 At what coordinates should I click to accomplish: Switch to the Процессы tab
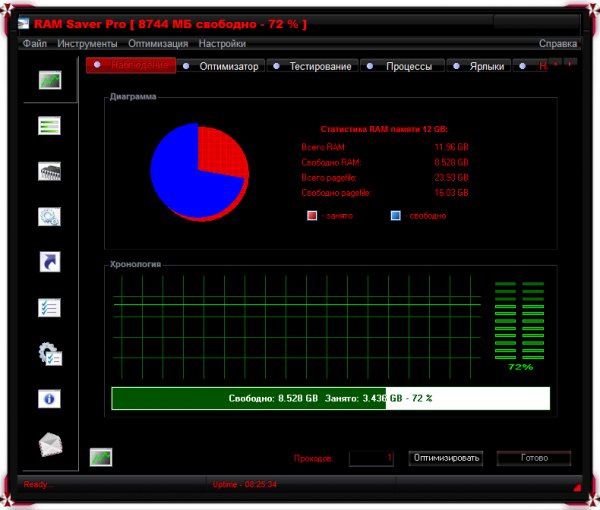pyautogui.click(x=403, y=66)
